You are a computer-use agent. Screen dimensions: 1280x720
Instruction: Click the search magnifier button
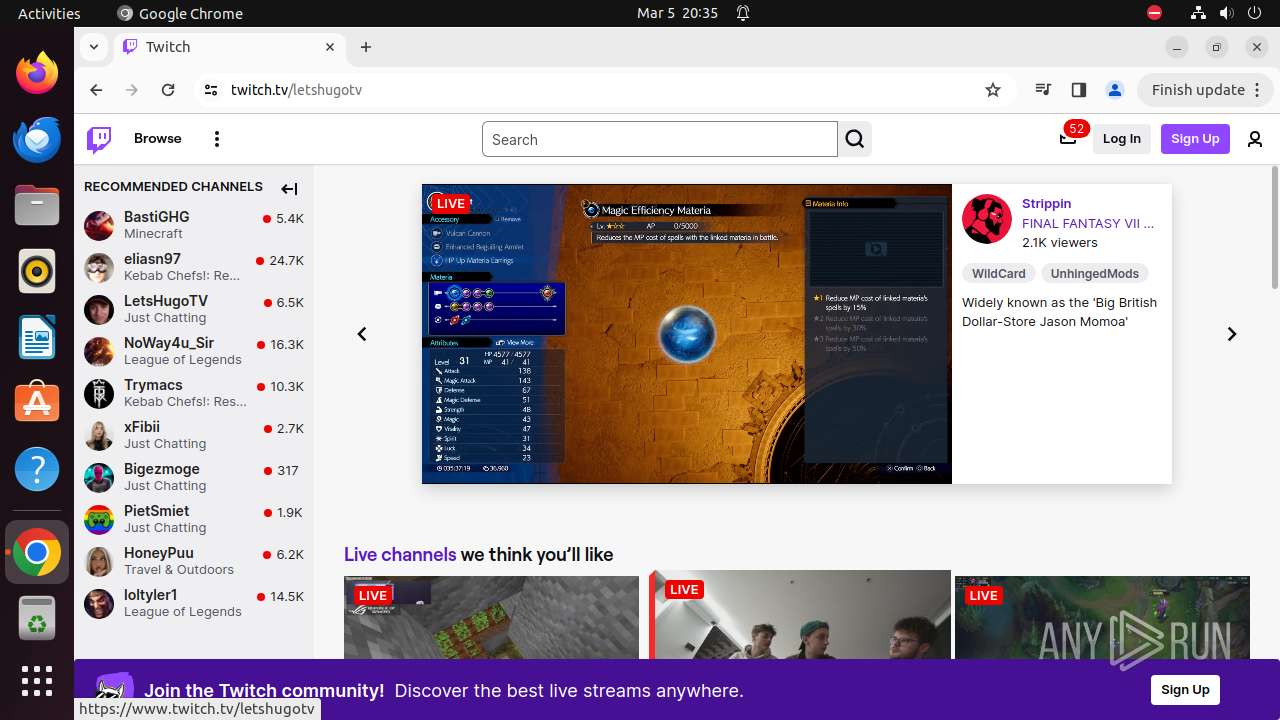point(855,139)
